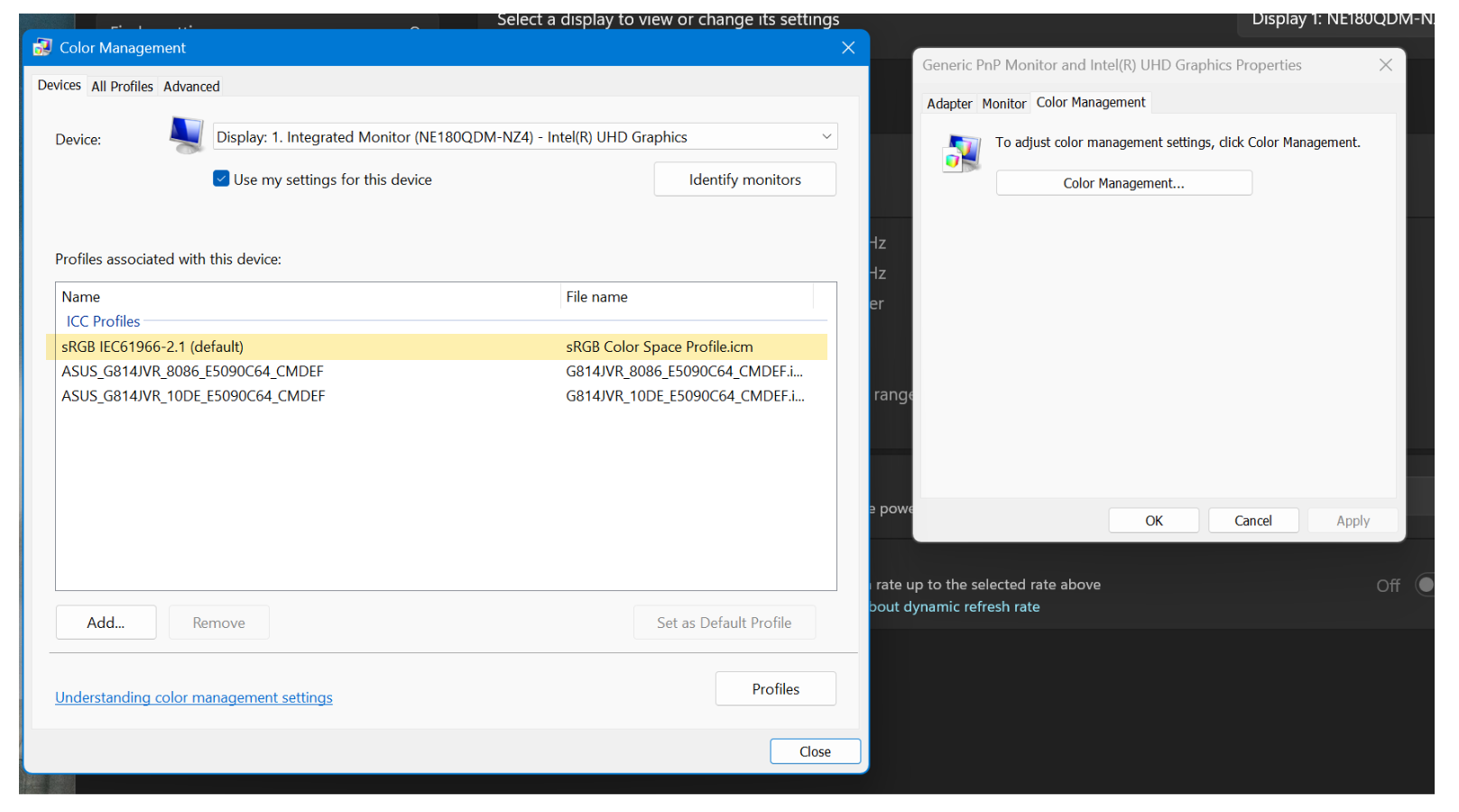Click the Remove profile button
The image size is (1459, 812).
(x=218, y=623)
